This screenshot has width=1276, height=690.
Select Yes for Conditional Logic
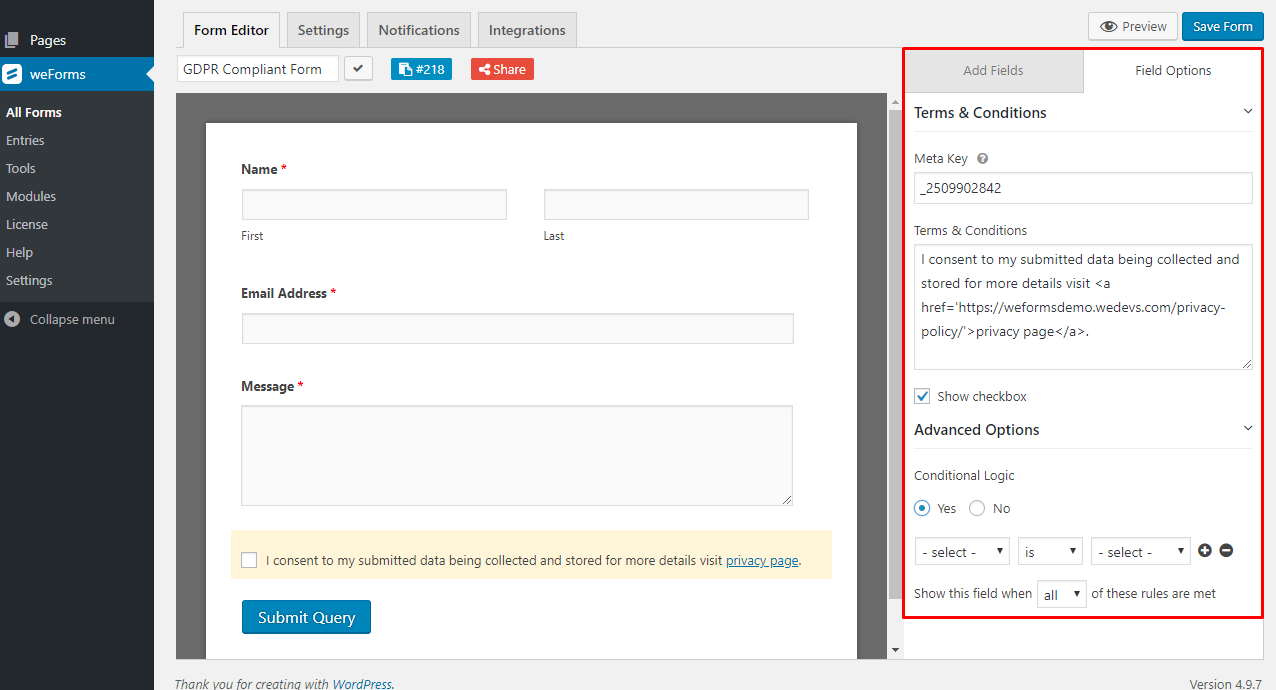pyautogui.click(x=923, y=508)
